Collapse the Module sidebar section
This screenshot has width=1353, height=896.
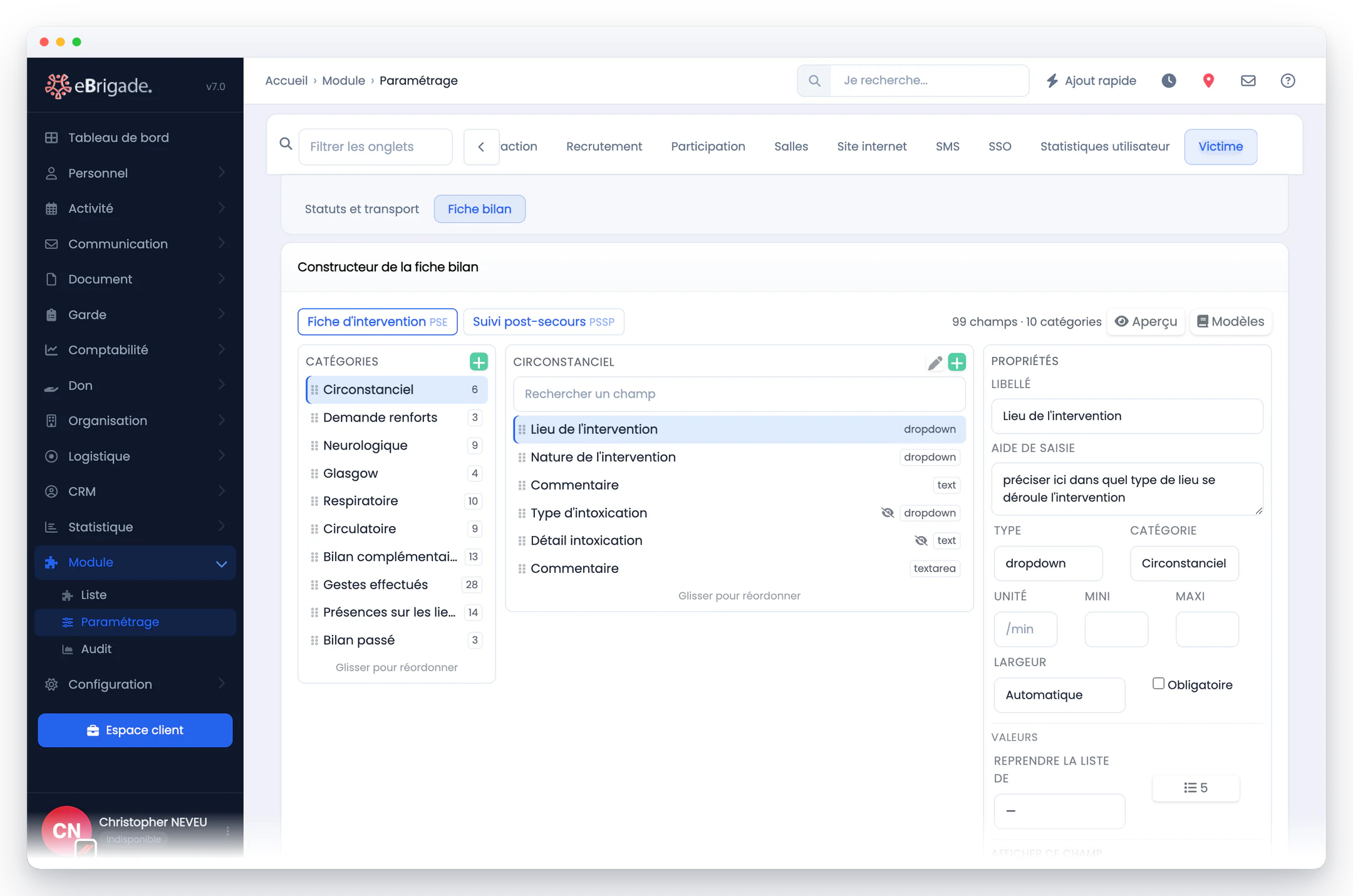click(x=221, y=564)
